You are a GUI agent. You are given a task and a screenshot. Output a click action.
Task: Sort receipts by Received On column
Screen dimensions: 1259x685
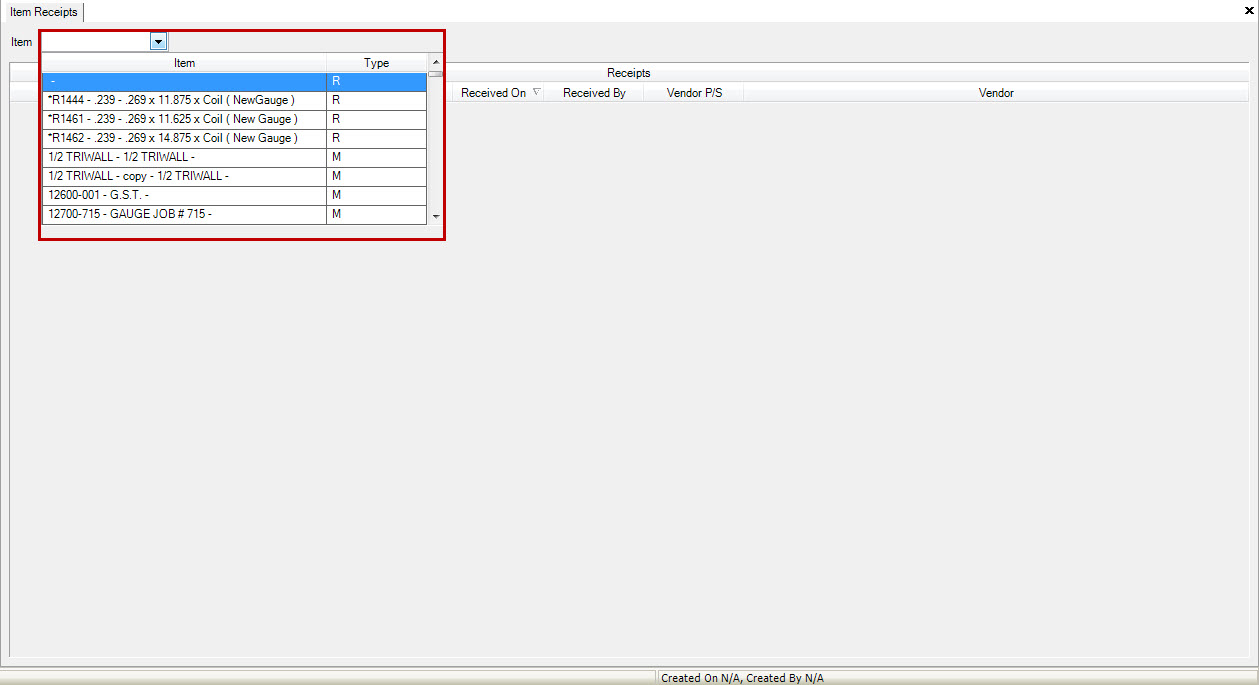[494, 91]
